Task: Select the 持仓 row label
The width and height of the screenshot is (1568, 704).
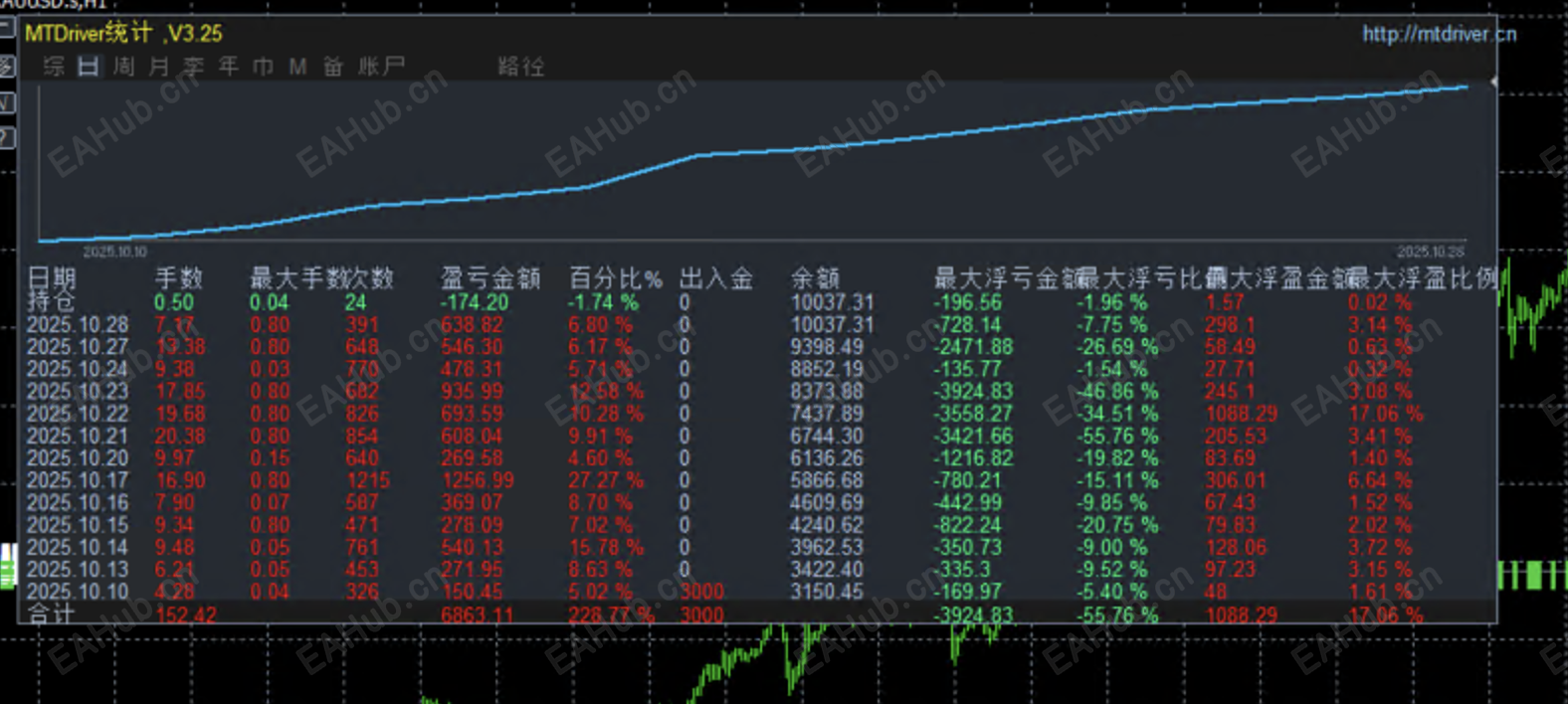Action: [50, 301]
